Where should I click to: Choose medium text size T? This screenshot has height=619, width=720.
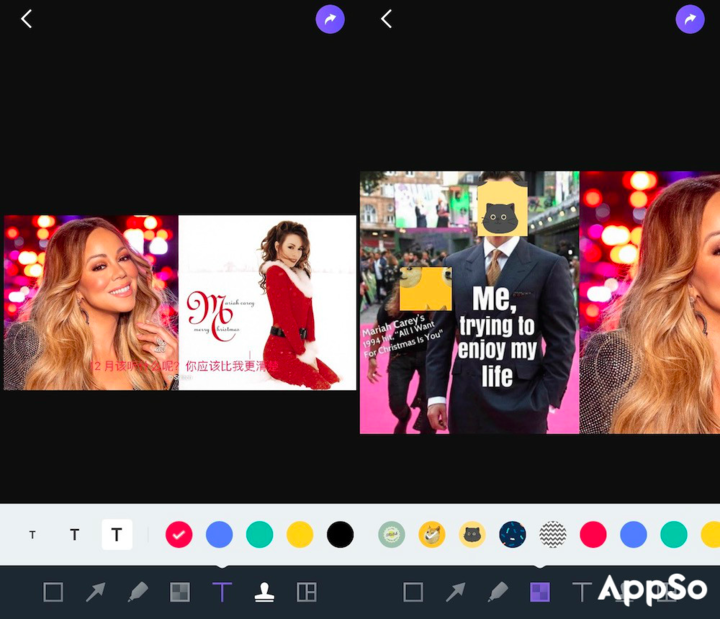point(74,535)
